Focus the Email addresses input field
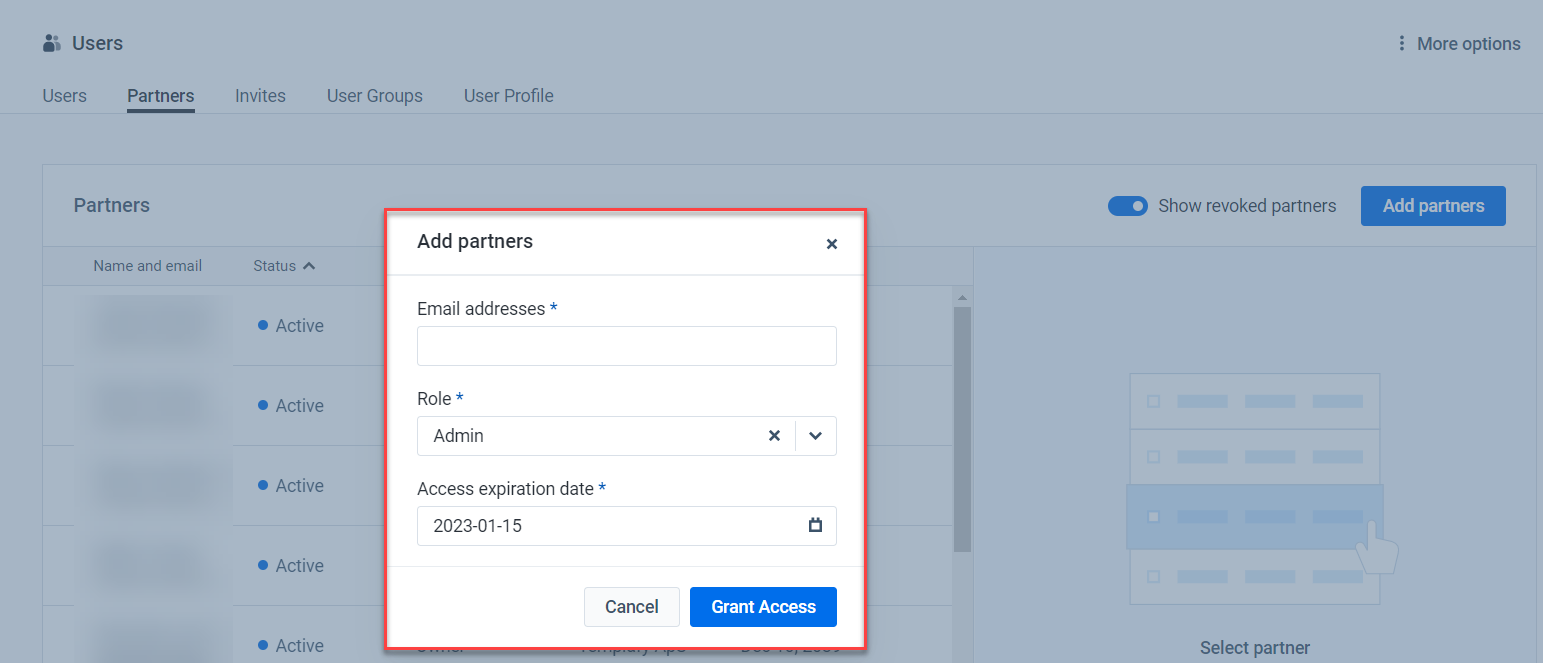The height and width of the screenshot is (663, 1543). 627,346
